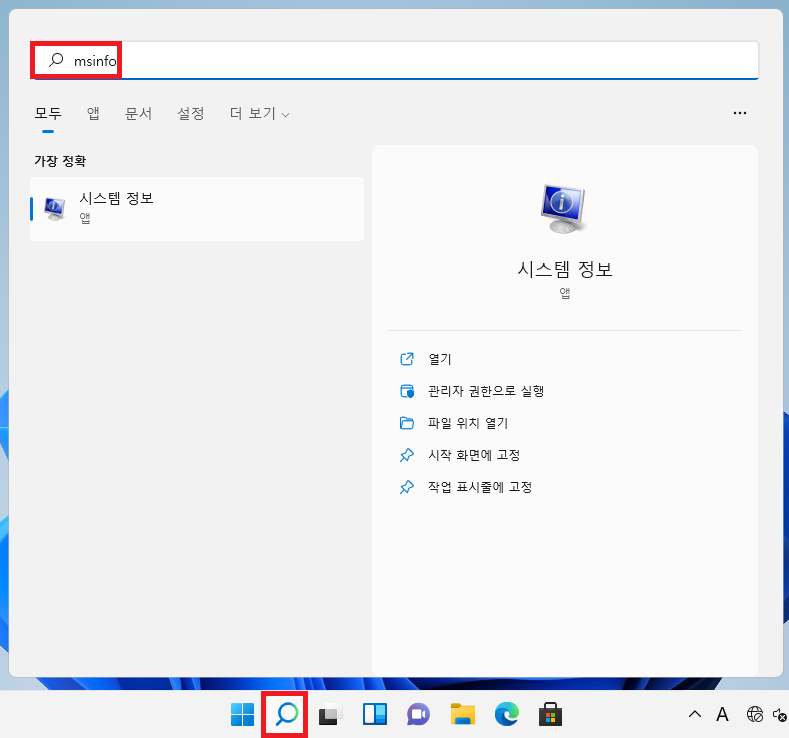Click the 열기 open icon
Viewport: 789px width, 738px height.
(407, 359)
